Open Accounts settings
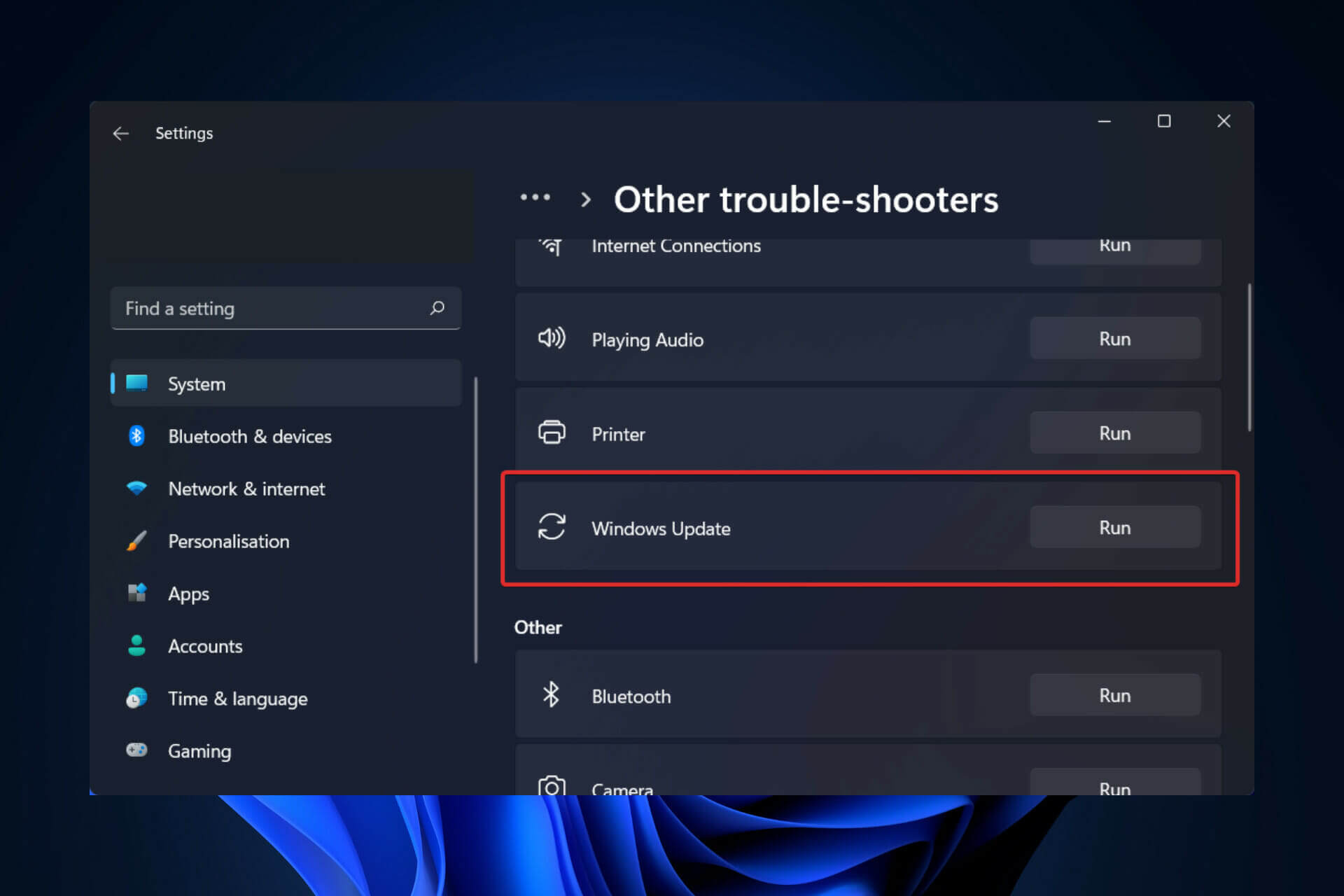The image size is (1344, 896). [x=286, y=646]
